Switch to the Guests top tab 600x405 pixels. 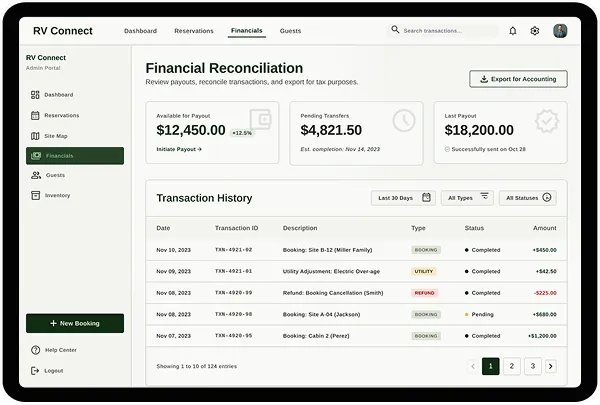(x=290, y=31)
